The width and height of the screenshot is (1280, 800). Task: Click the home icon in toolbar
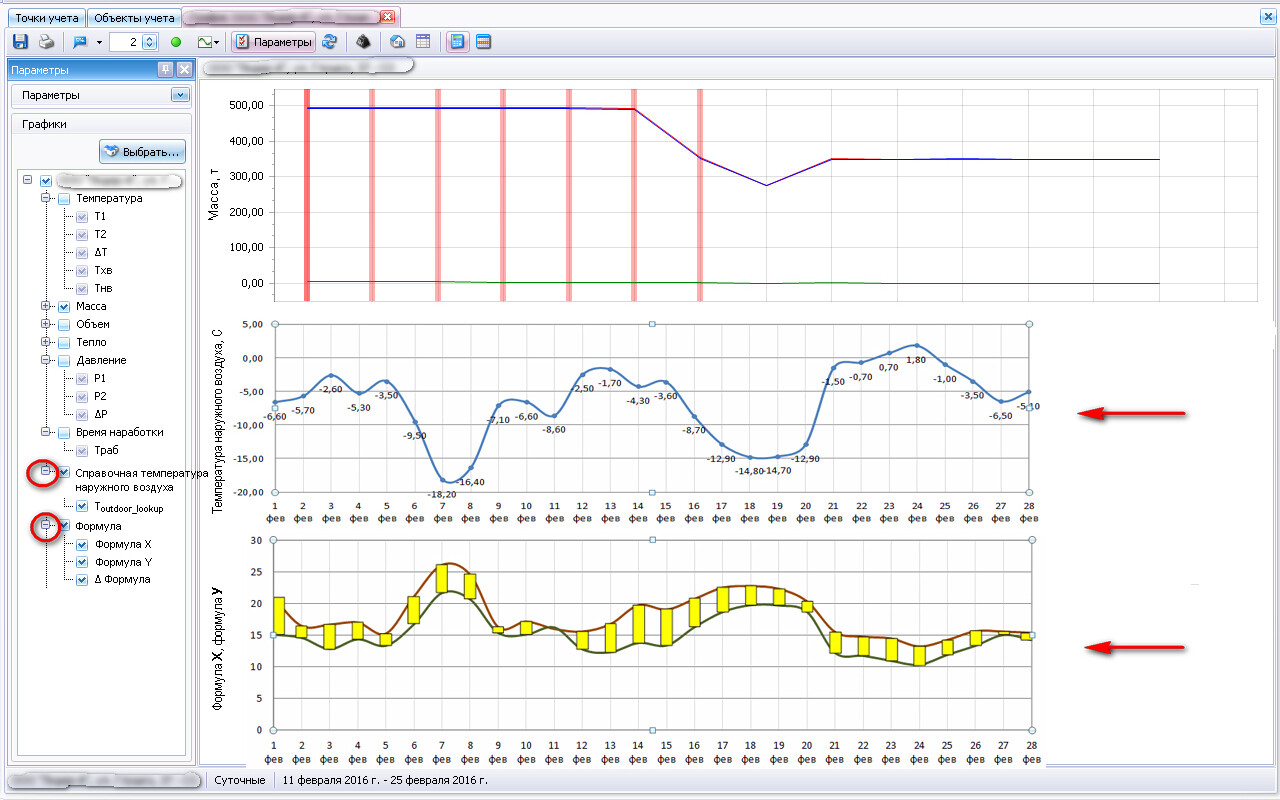click(x=397, y=42)
